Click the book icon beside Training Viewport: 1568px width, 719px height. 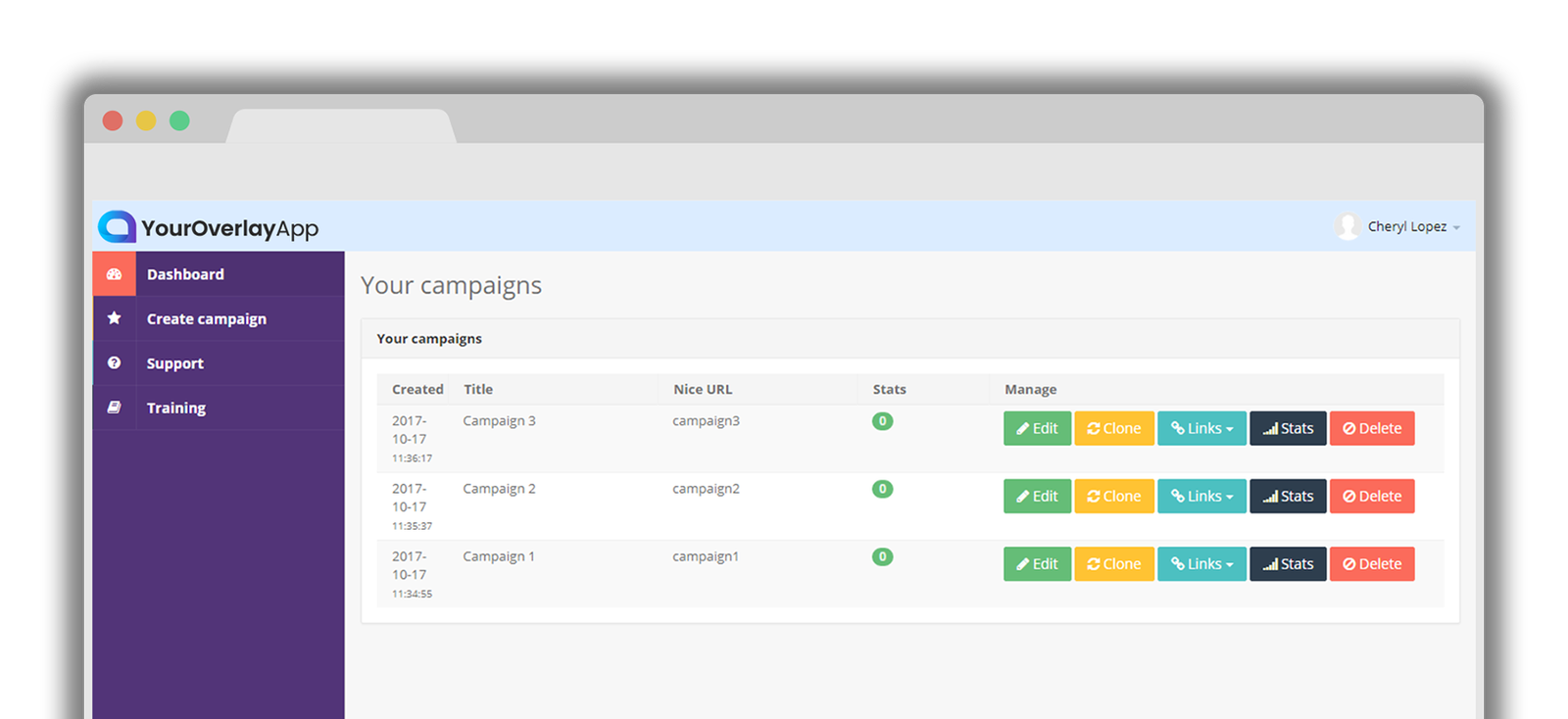pos(115,407)
